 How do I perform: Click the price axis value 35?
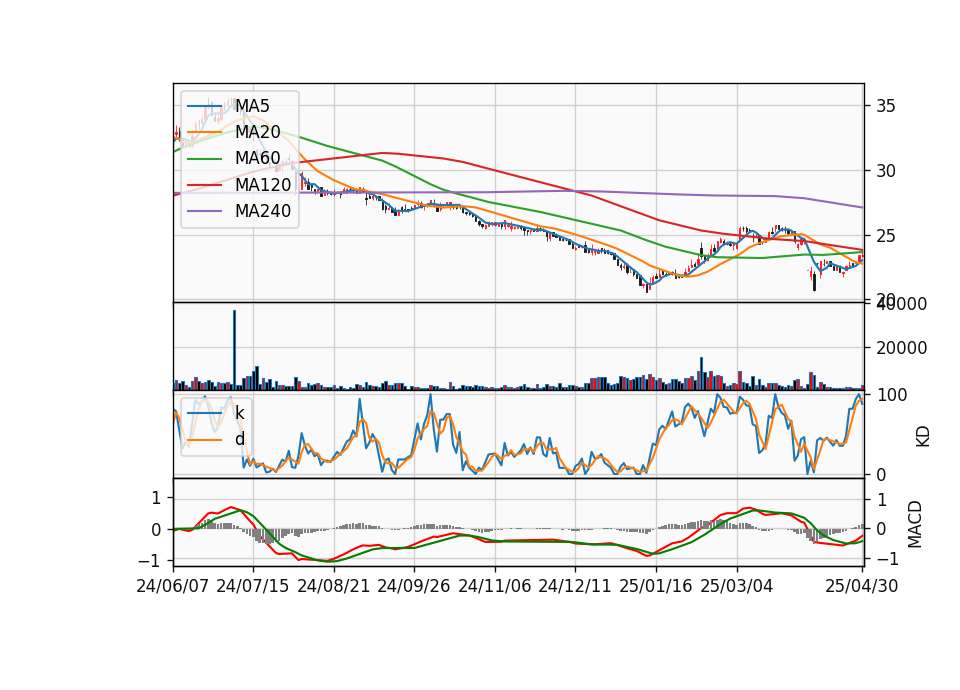[885, 106]
